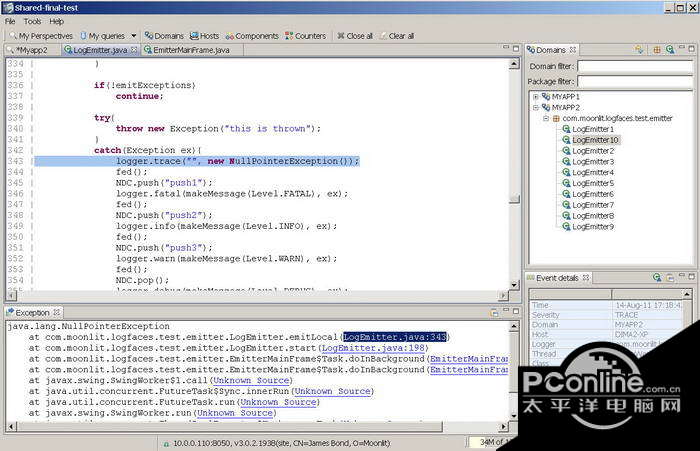
Task: Close the Domains panel tab
Action: [573, 49]
